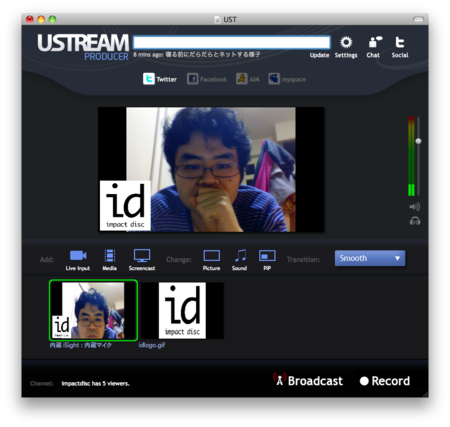Add a Screencast source
The height and width of the screenshot is (427, 450).
[x=142, y=260]
